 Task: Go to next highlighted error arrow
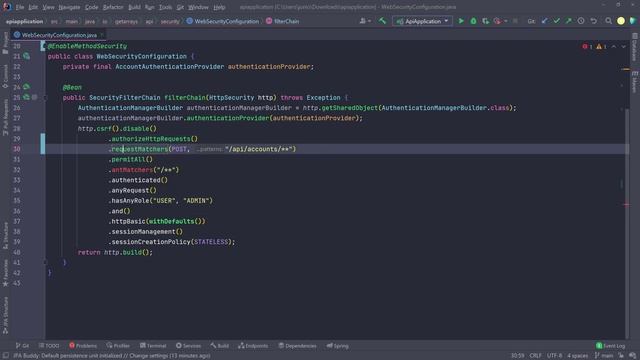coord(623,47)
